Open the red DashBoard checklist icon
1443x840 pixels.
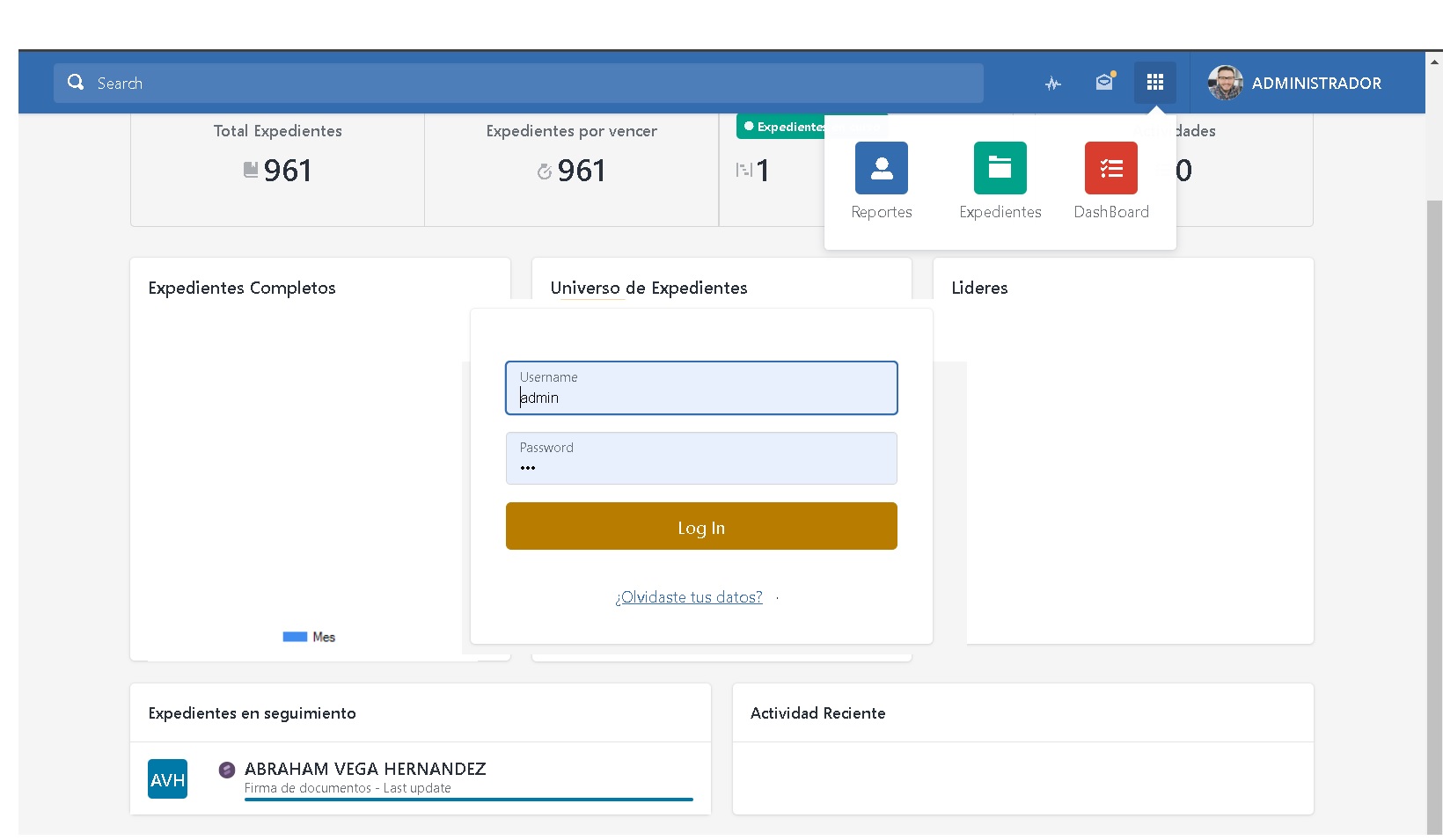(x=1110, y=168)
